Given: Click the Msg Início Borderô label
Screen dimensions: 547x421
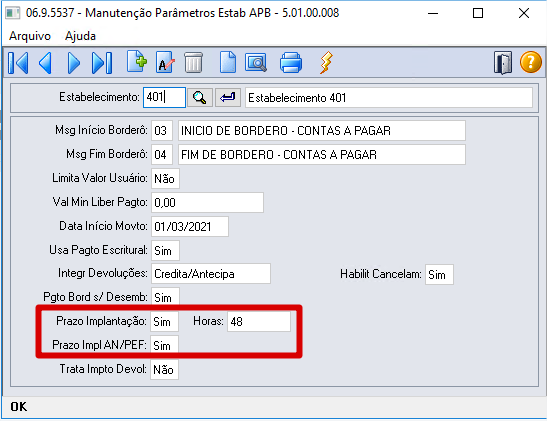Looking at the screenshot, I should pyautogui.click(x=102, y=130).
